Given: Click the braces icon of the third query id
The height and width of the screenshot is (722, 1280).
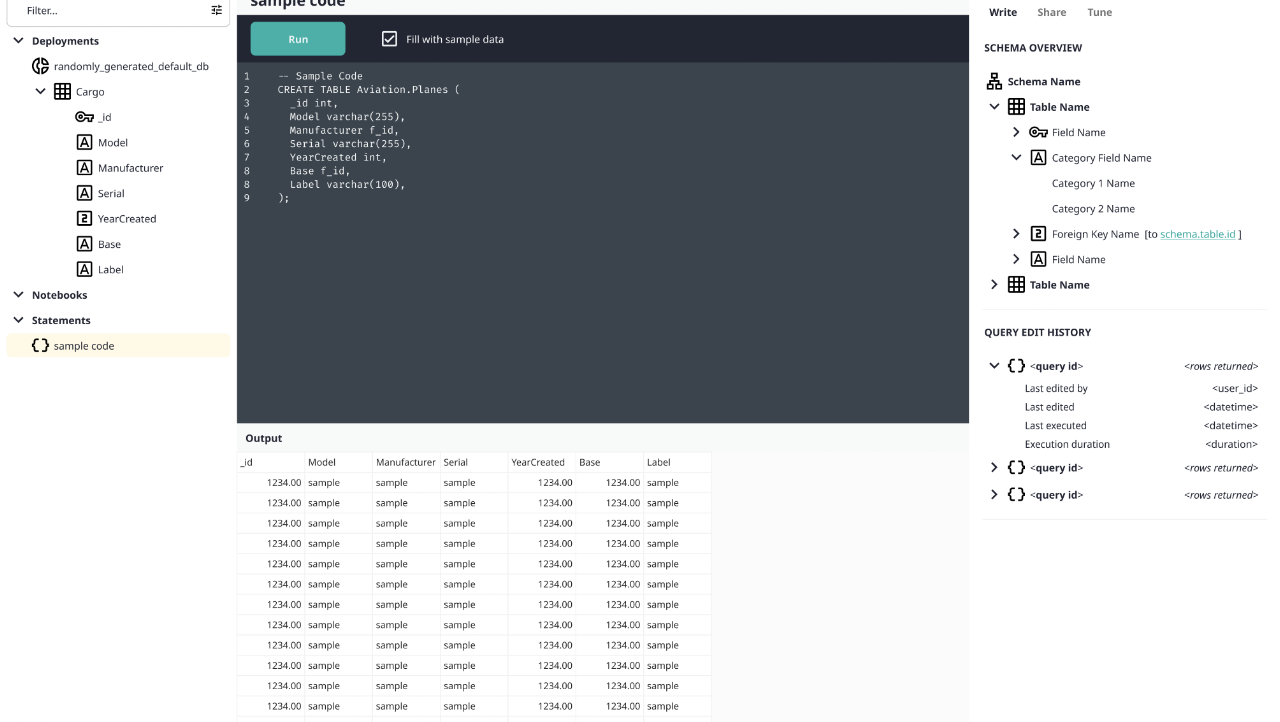Looking at the screenshot, I should click(x=1016, y=495).
